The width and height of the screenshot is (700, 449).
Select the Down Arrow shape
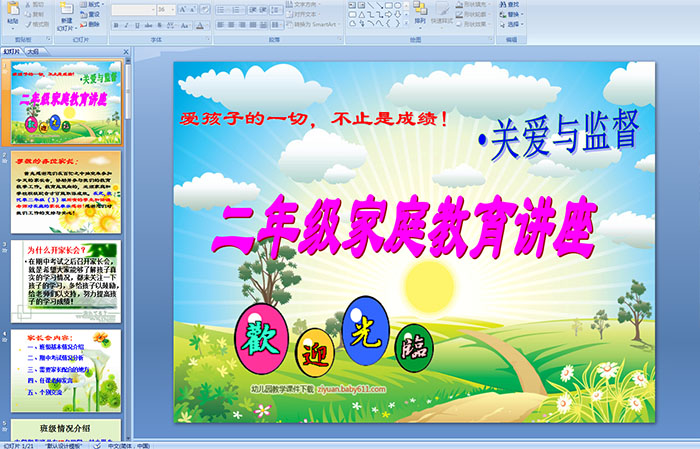398,14
